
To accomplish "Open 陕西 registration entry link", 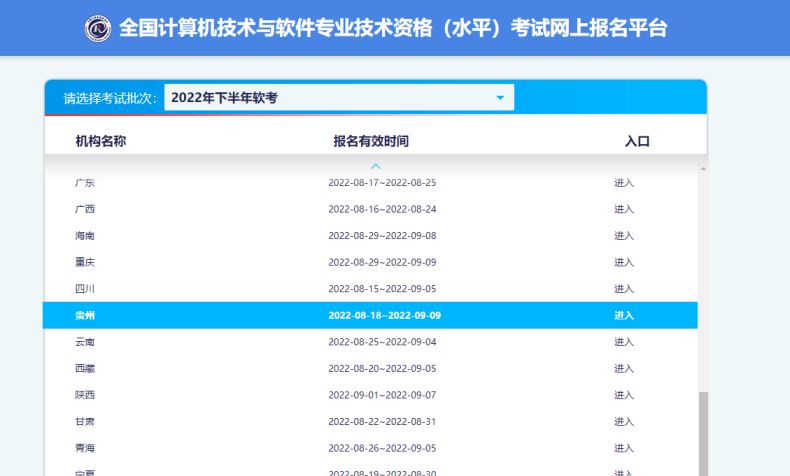I will pyautogui.click(x=624, y=395).
